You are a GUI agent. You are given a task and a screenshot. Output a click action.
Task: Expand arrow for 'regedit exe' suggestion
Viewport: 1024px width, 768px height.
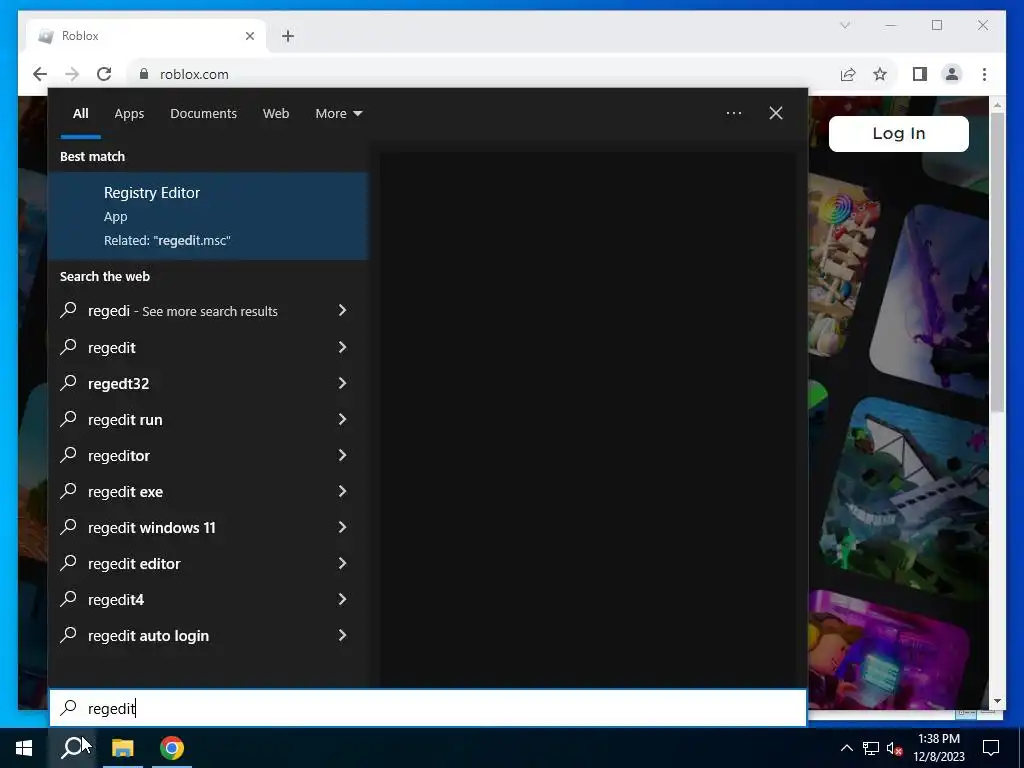tap(342, 490)
